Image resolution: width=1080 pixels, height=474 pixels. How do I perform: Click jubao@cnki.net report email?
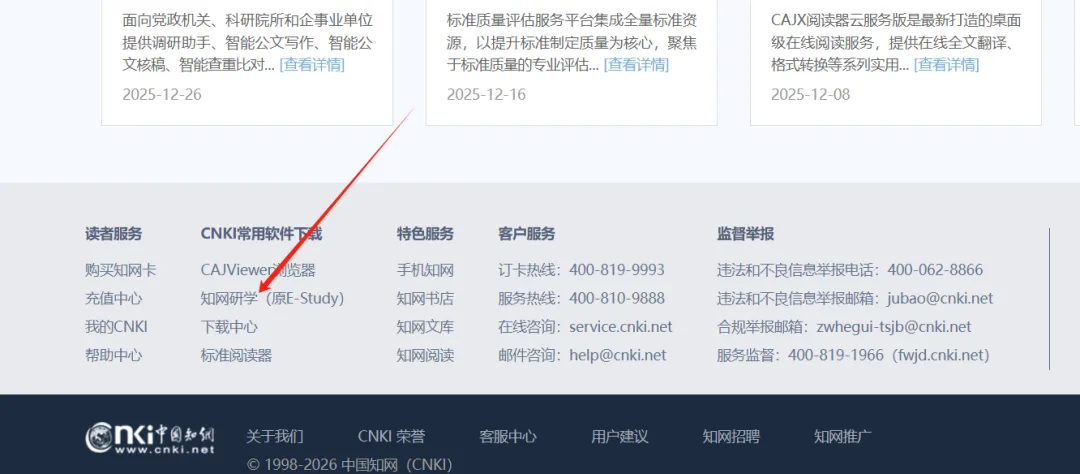940,298
